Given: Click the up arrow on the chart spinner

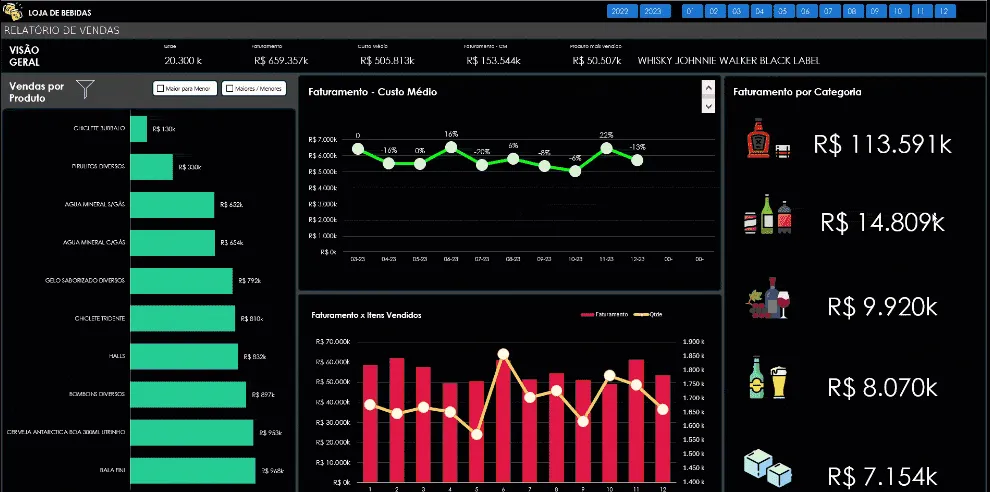Looking at the screenshot, I should [708, 88].
